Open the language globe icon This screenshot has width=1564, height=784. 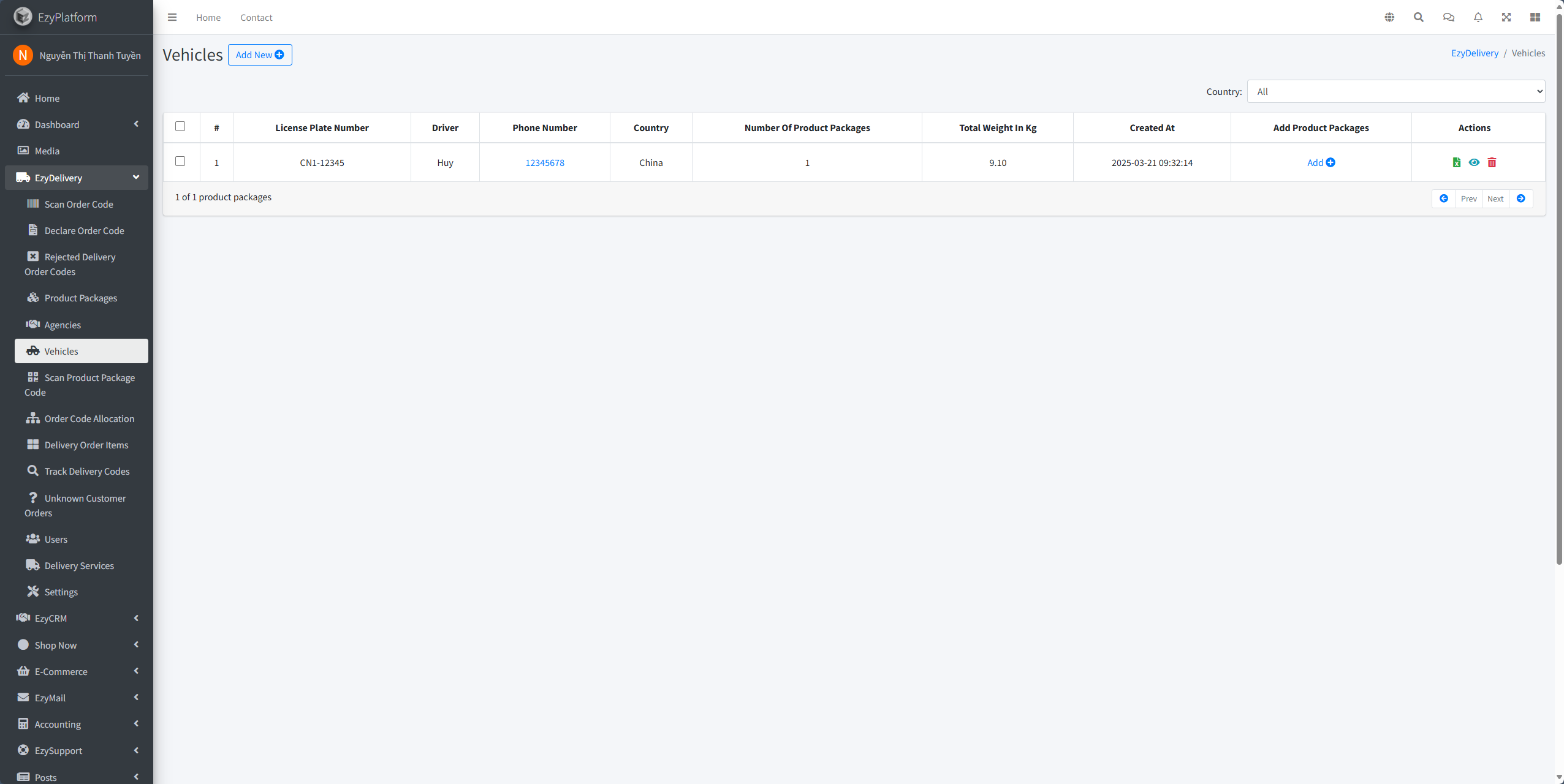[x=1389, y=17]
